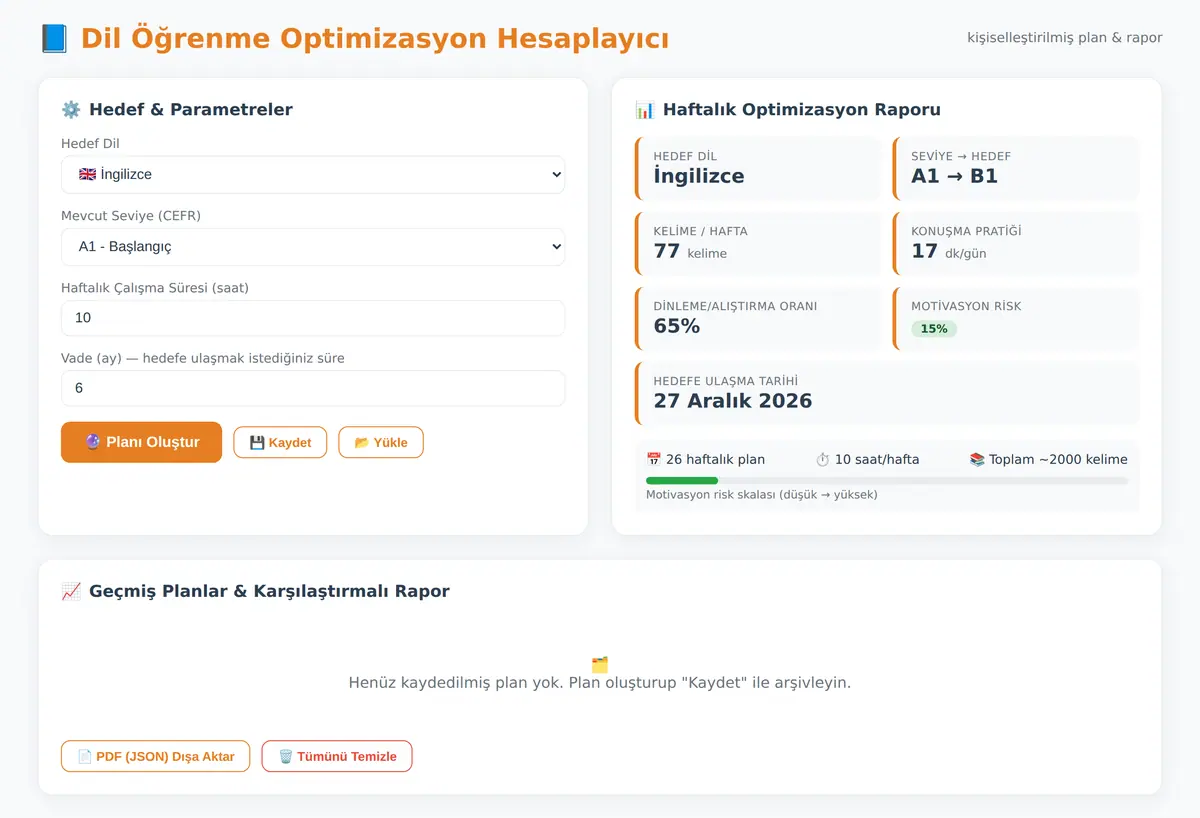Click the Dinleme/Alıştırma Oranı value 65%
Screen dimensions: 1200x818
point(677,326)
